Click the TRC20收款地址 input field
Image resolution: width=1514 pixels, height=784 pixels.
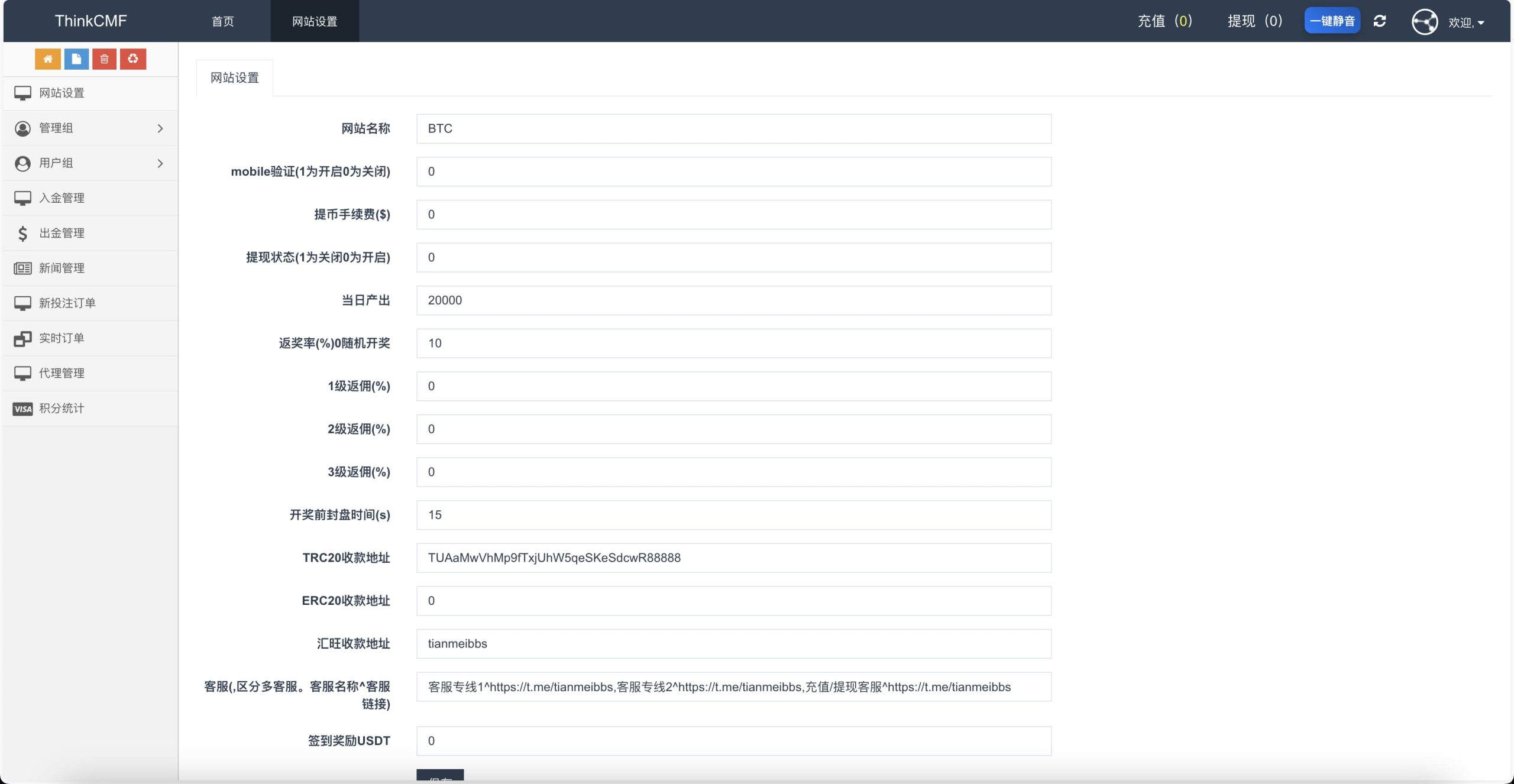tap(733, 558)
